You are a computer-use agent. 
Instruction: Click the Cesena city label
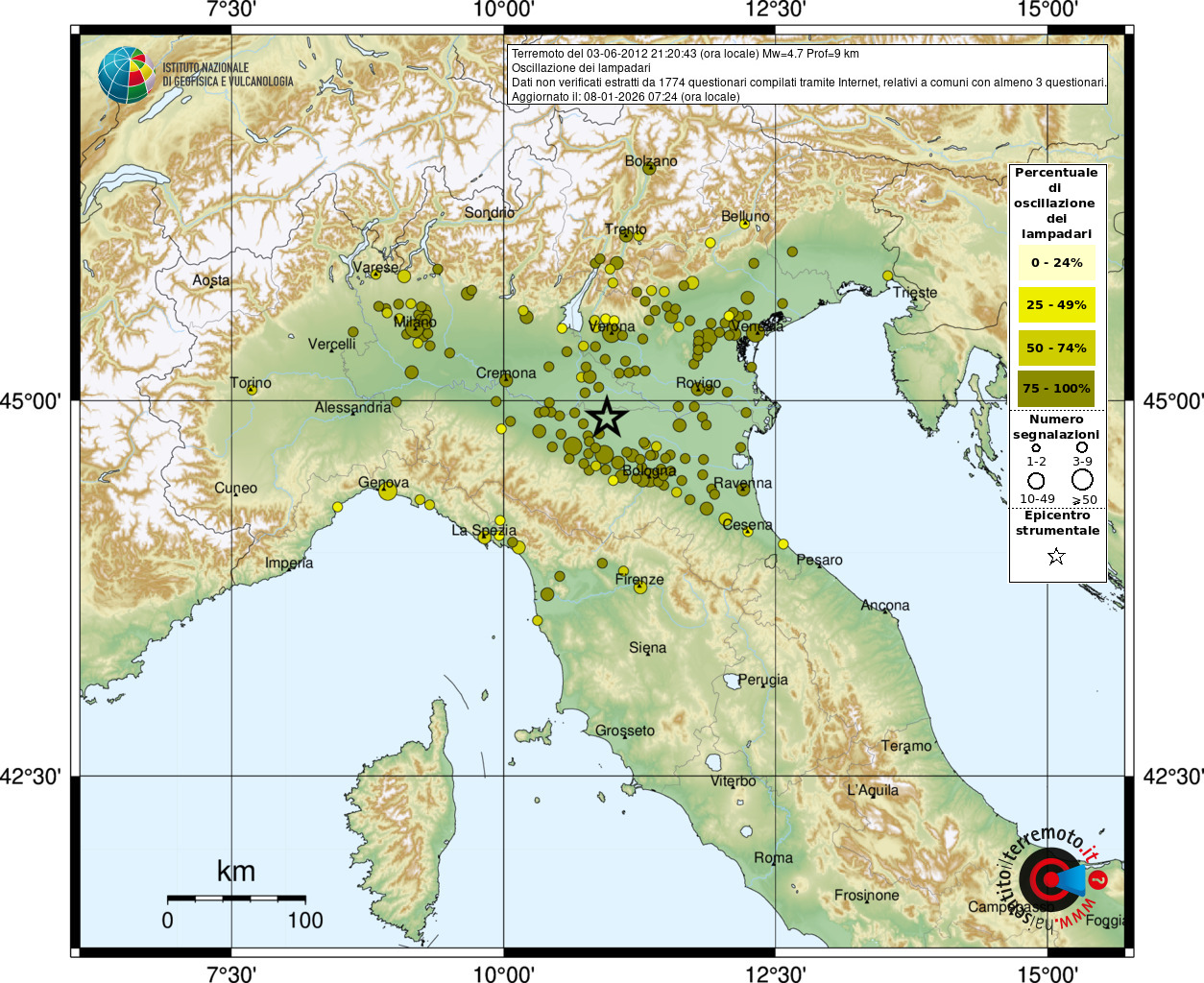point(747,524)
